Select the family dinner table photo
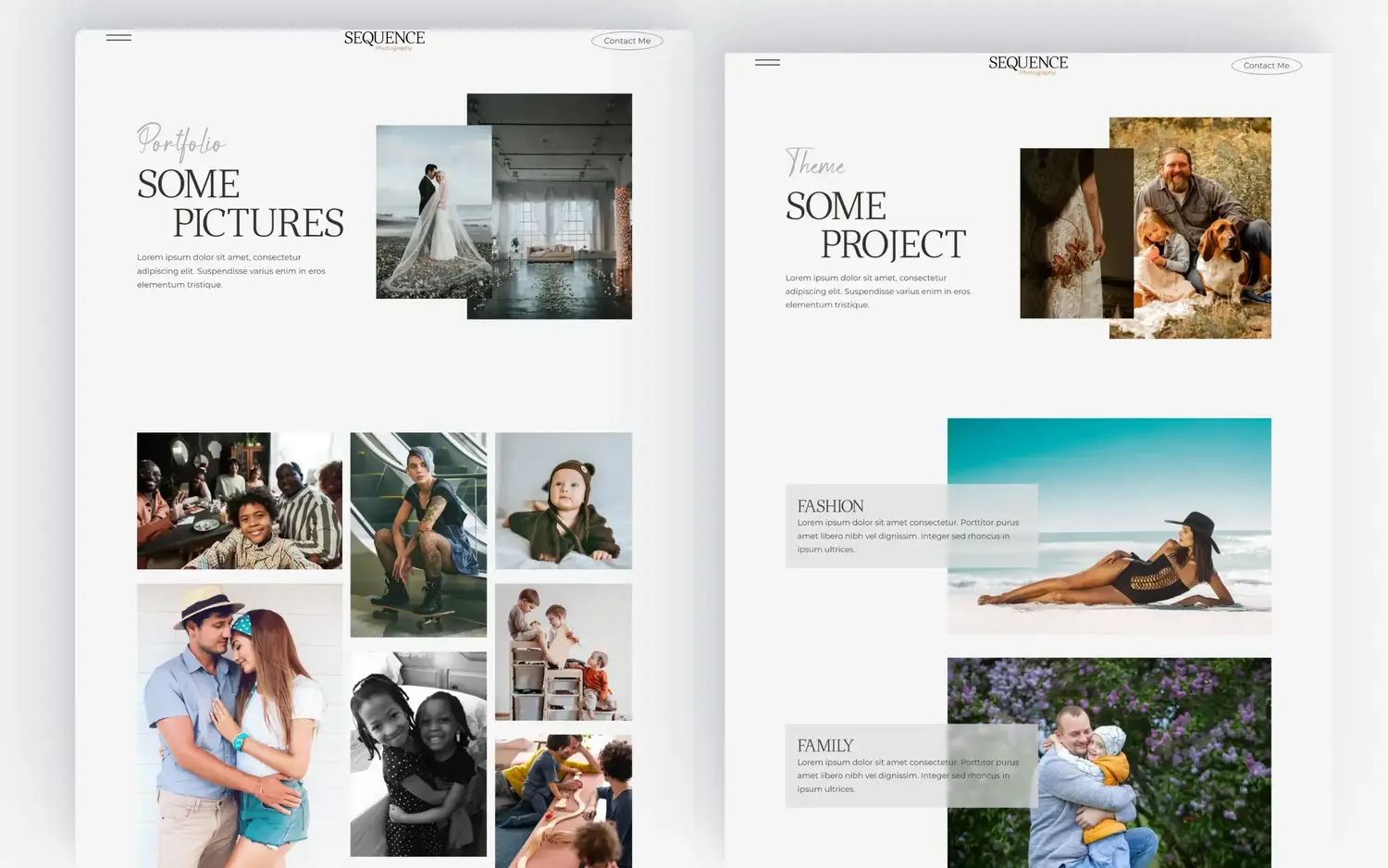1388x868 pixels. point(240,501)
